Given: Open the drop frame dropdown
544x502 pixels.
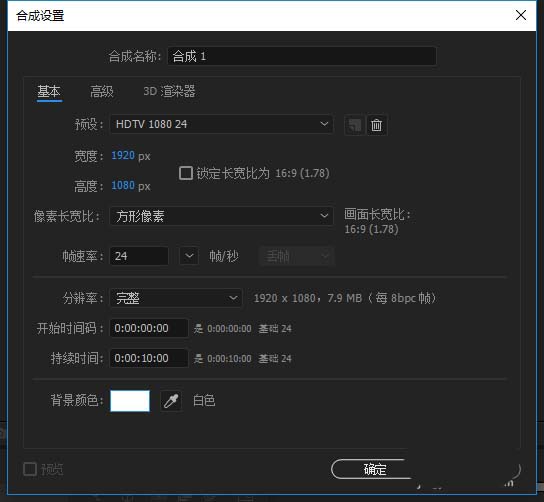Looking at the screenshot, I should [x=297, y=256].
